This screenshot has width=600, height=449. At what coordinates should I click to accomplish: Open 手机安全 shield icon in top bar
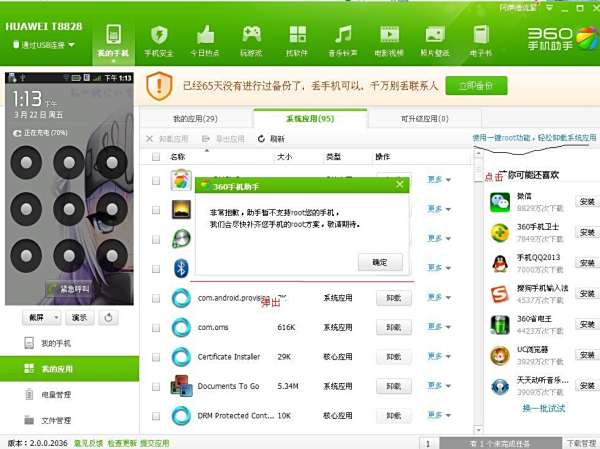[159, 35]
